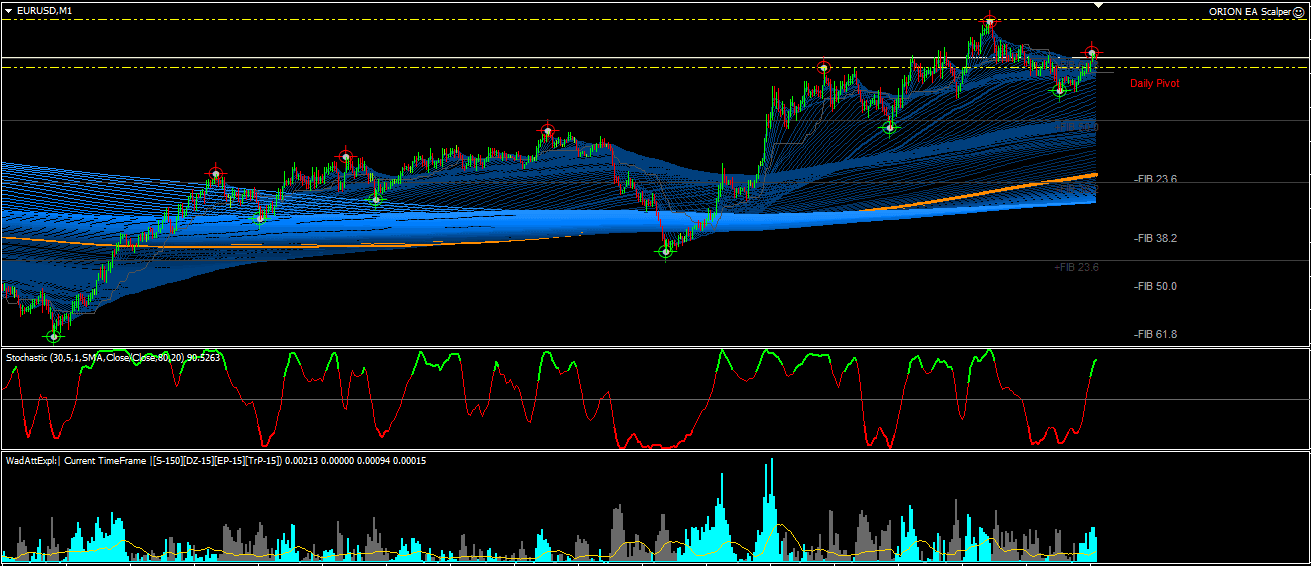Screen dimensions: 1311x566
Task: Select the -FIB 50.0 level label
Action: point(1155,286)
